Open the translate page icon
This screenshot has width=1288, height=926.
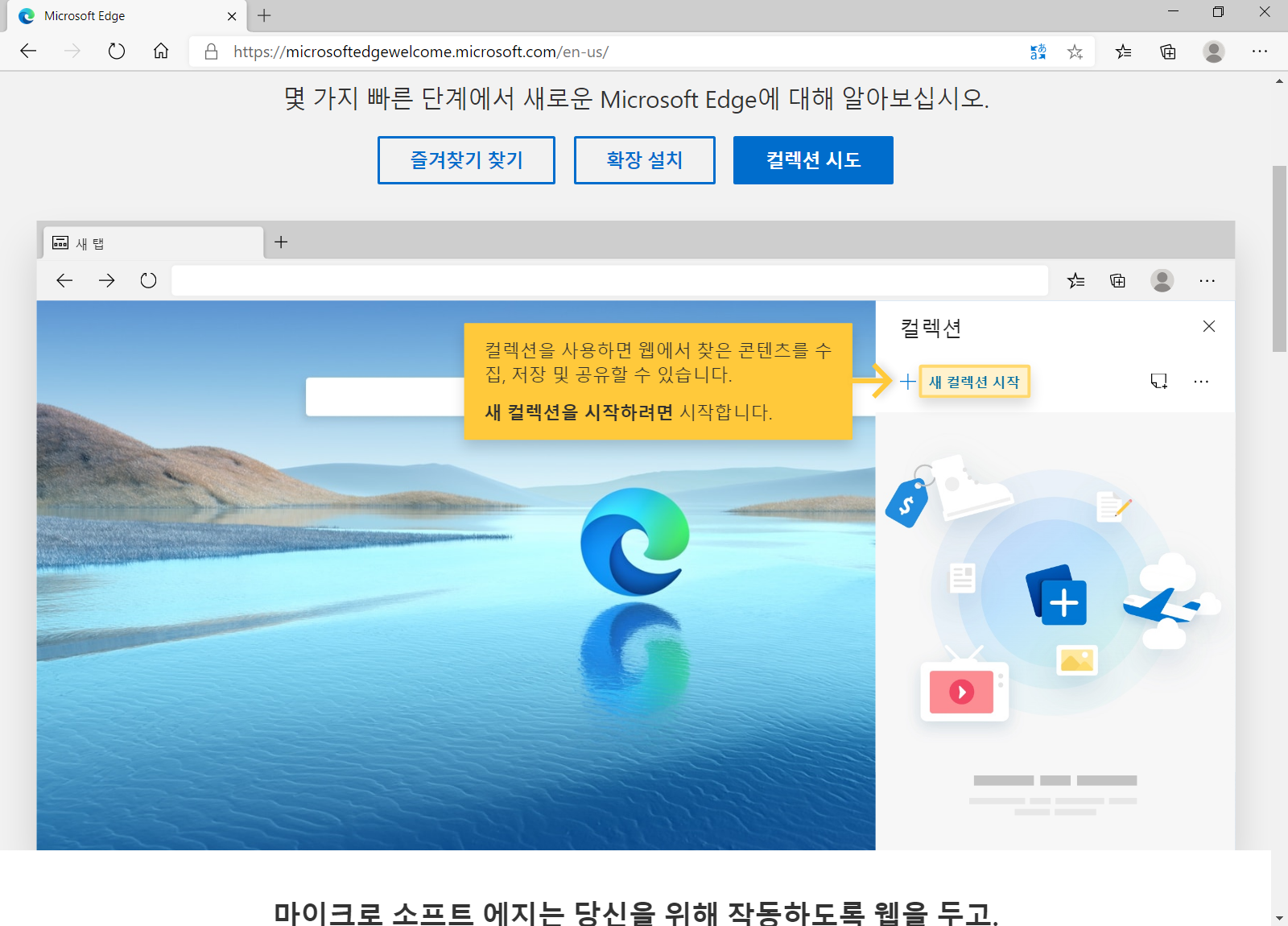1038,52
